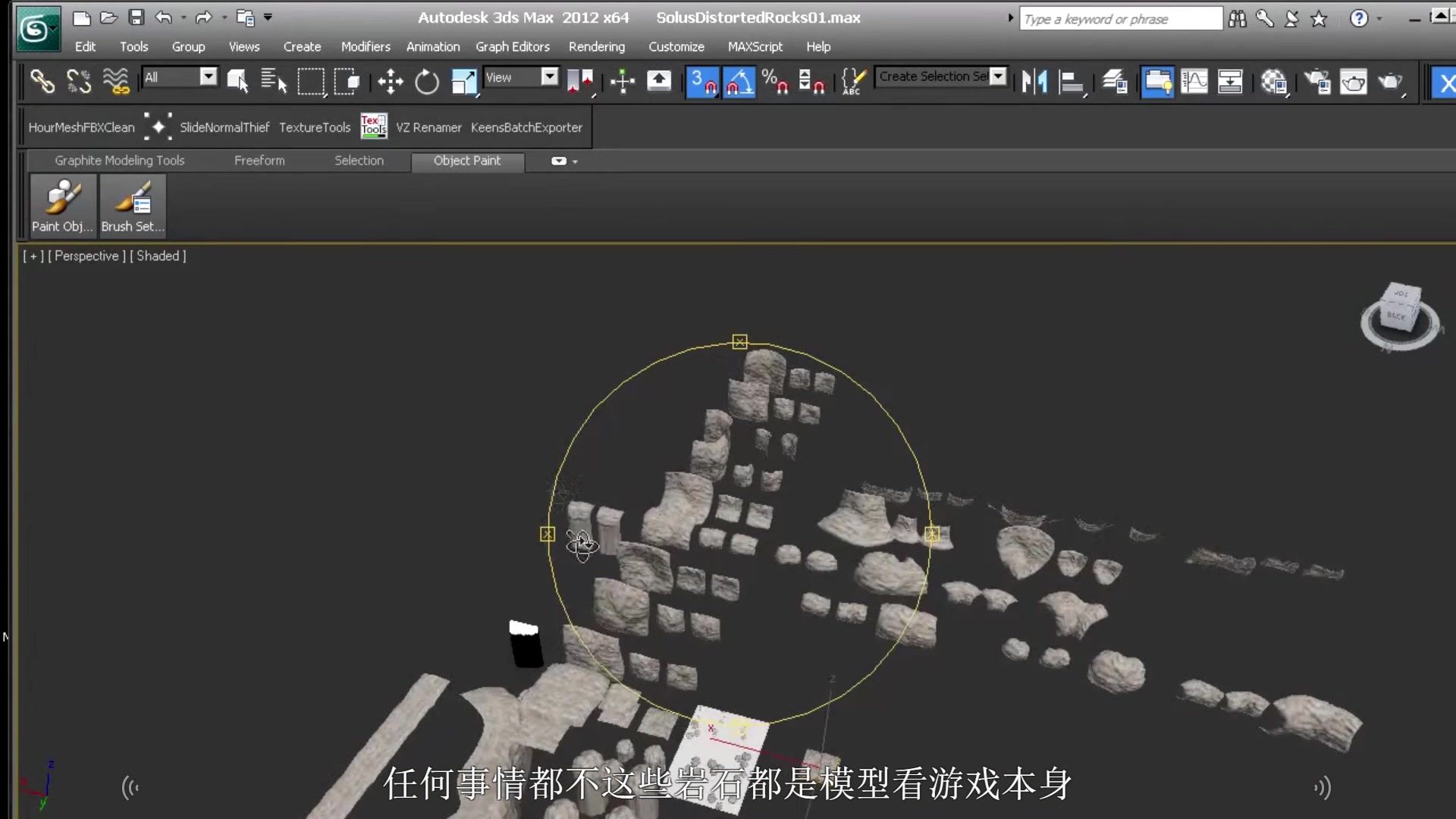Click the Mirror tool icon

[1034, 82]
